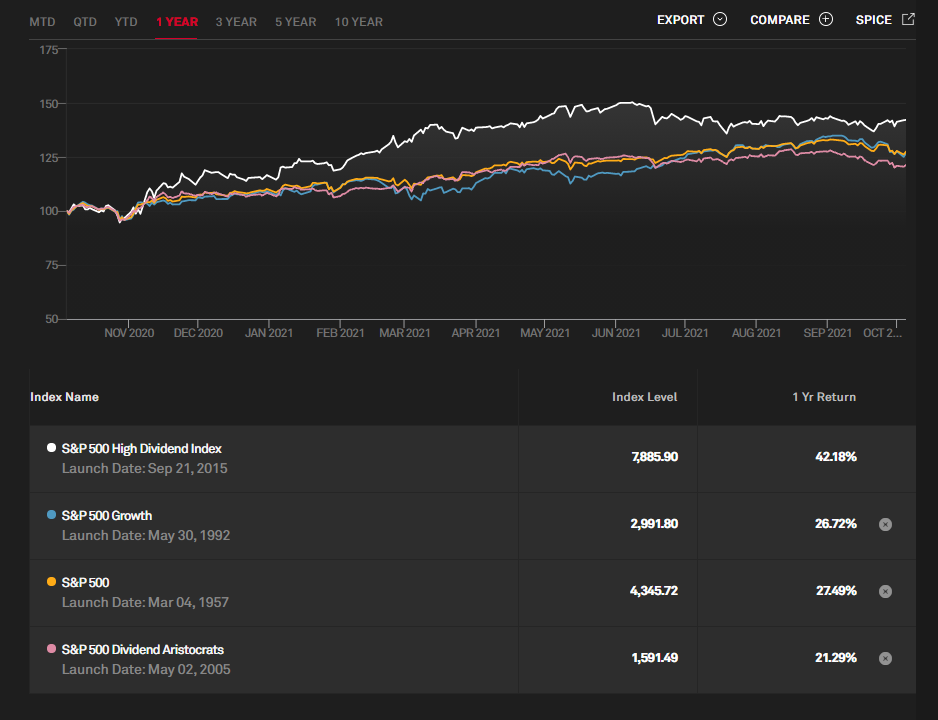Click the JUL 2021 axis label
938x720 pixels.
[685, 333]
